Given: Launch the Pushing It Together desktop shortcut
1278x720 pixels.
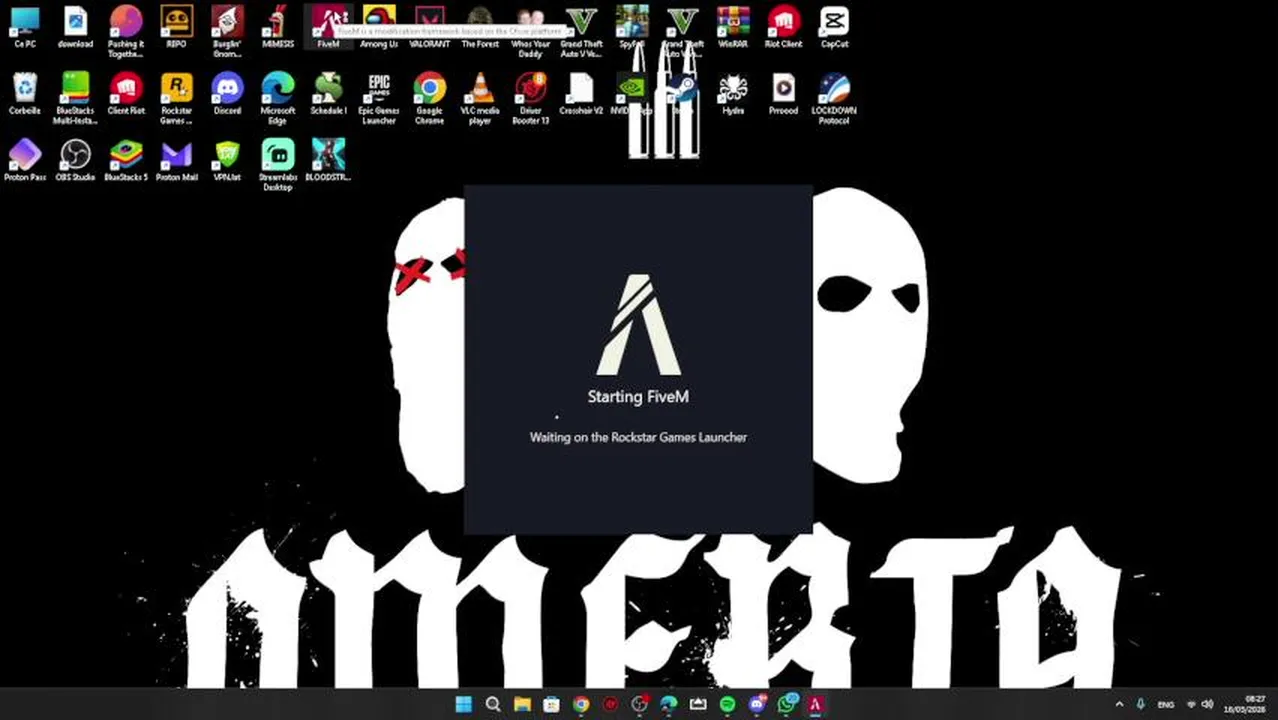Looking at the screenshot, I should pos(126,31).
